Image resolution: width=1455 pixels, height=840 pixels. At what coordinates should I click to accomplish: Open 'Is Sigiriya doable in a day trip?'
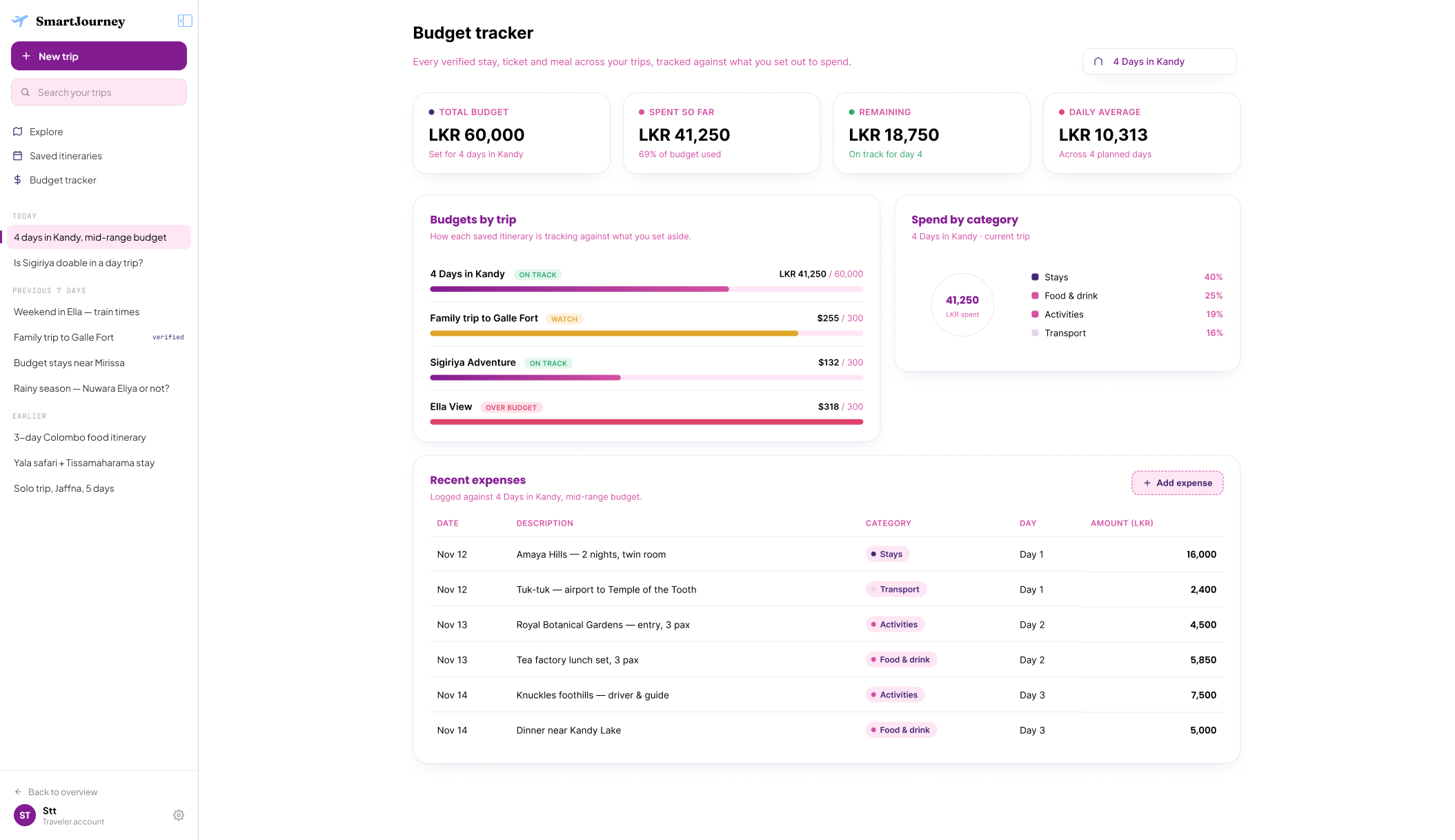[x=99, y=263]
